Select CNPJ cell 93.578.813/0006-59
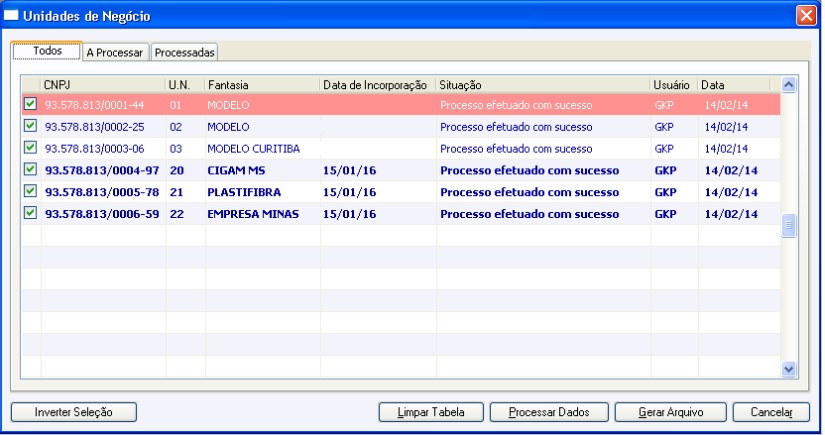This screenshot has width=825, height=435. [x=102, y=214]
